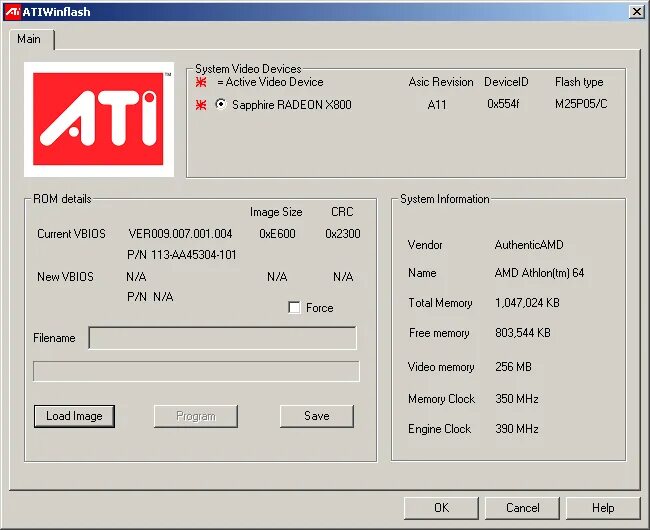Screen dimensions: 650x530
Task: Click Total Memory value 1,047,024 KB
Action: [x=527, y=303]
